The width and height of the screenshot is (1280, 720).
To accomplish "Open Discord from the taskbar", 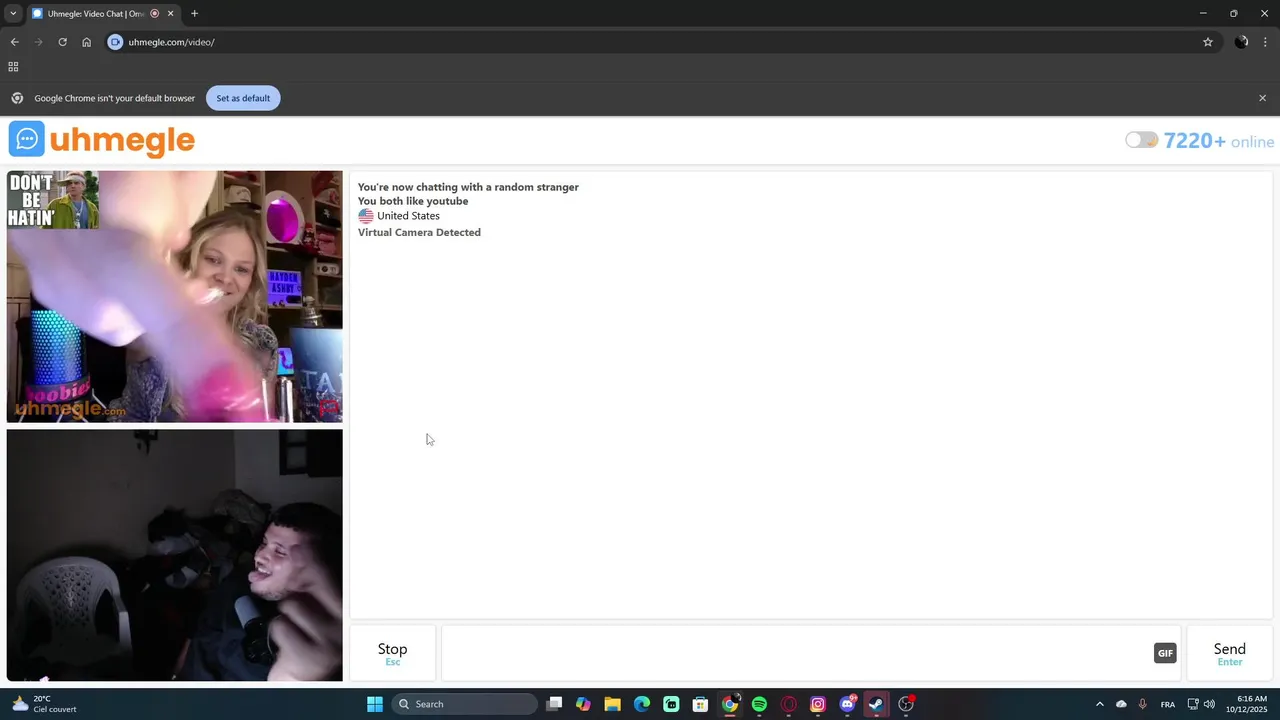I will (x=847, y=704).
